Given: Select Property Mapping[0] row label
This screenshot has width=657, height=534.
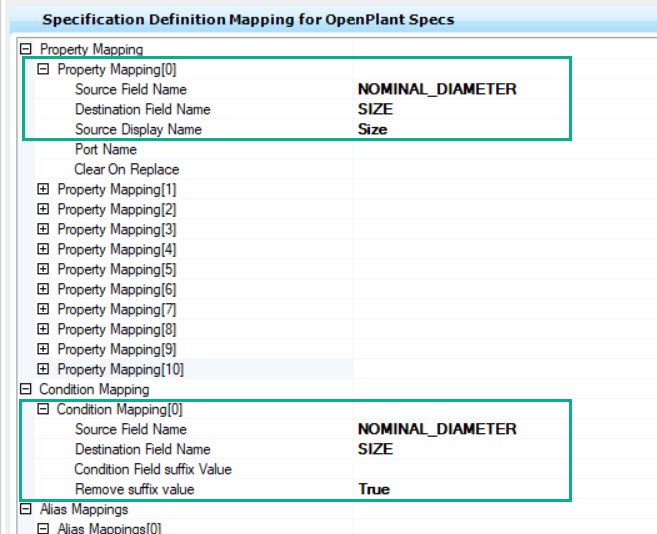Looking at the screenshot, I should click(x=116, y=70).
